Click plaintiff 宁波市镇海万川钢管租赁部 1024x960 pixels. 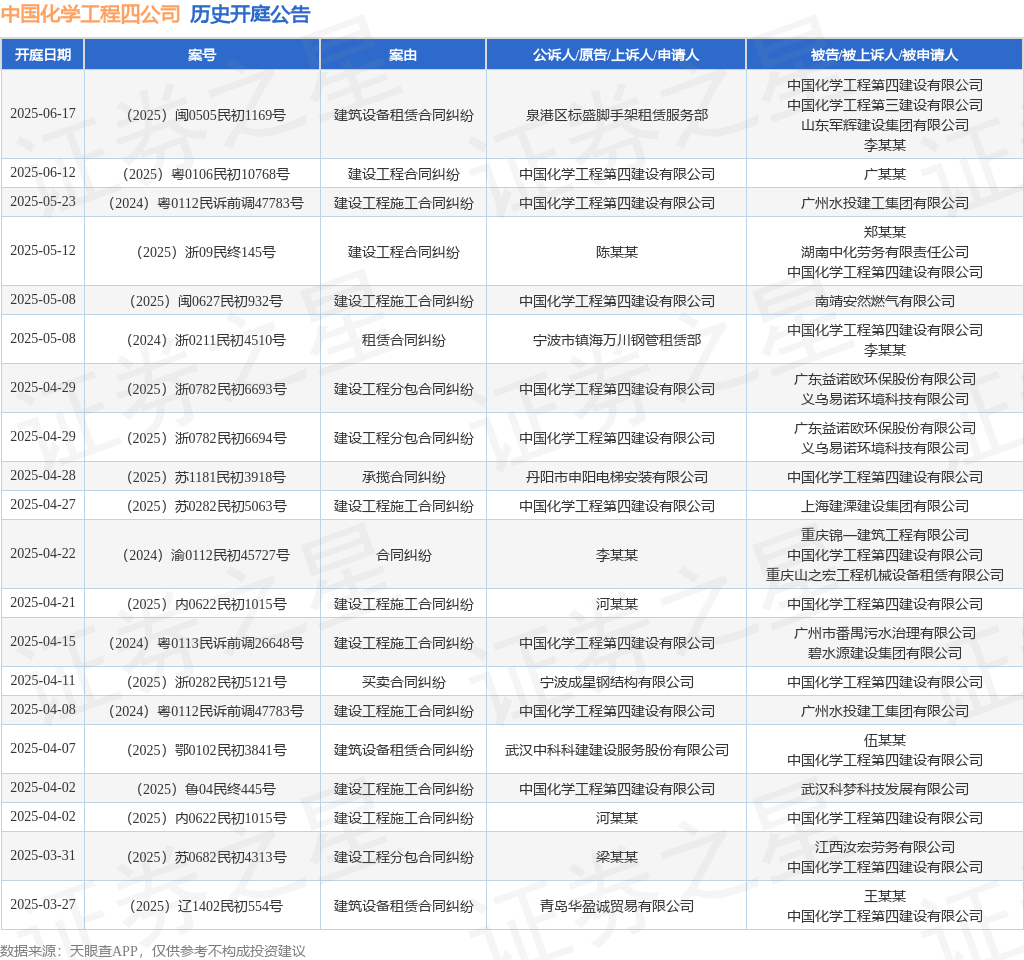tap(616, 340)
